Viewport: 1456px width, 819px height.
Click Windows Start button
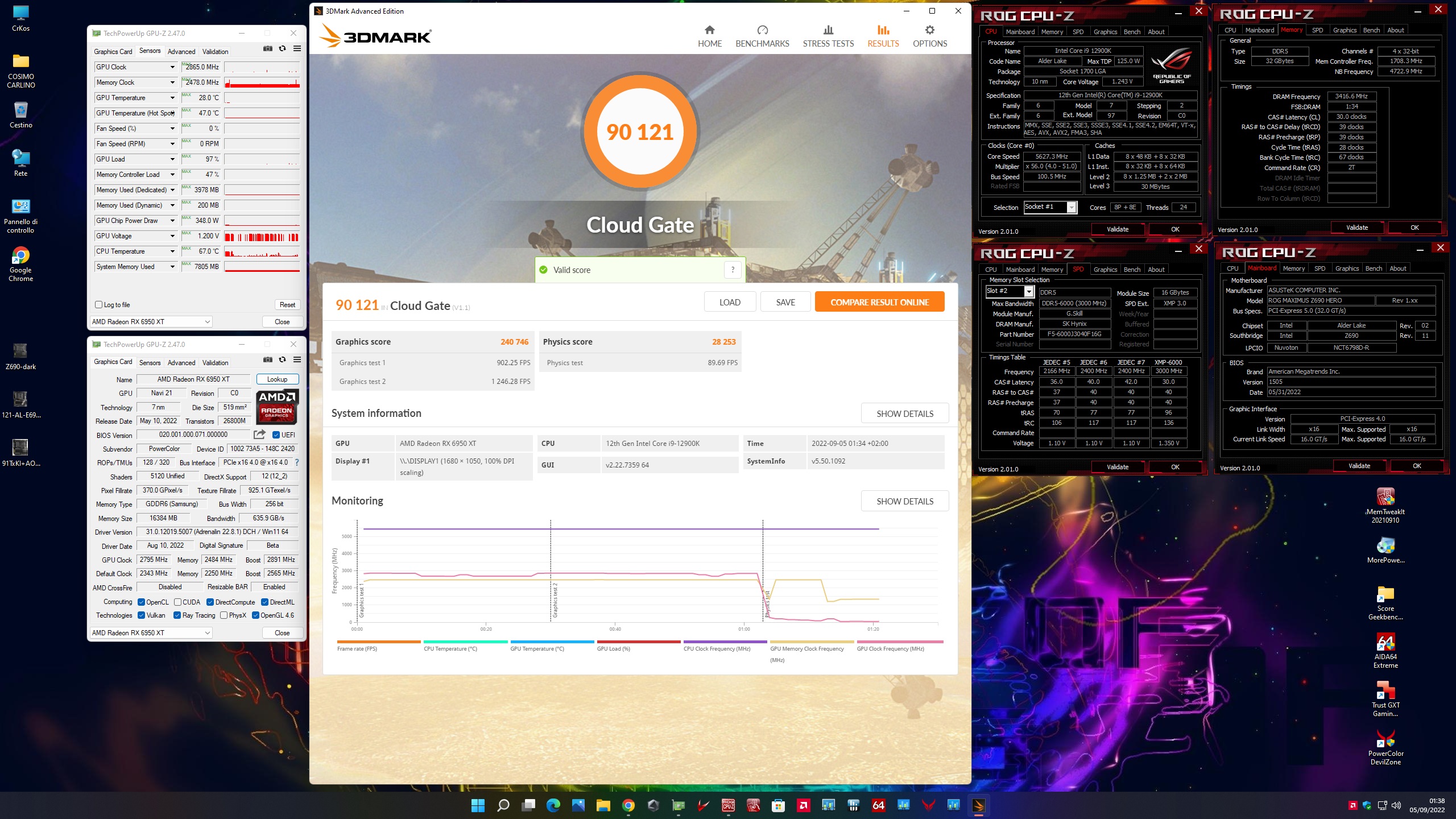pos(478,805)
